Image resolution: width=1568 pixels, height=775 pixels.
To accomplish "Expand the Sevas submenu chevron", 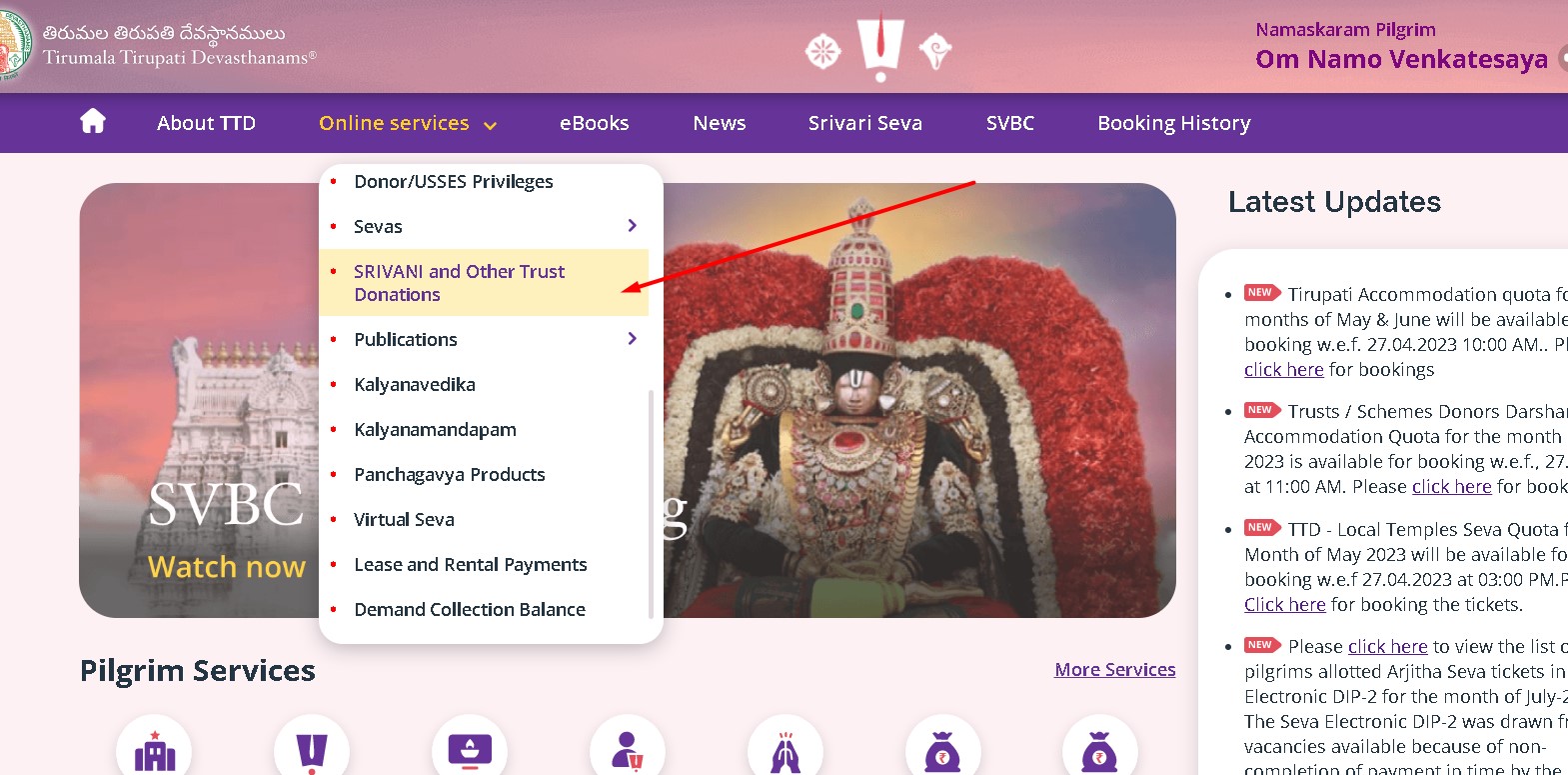I will click(632, 226).
